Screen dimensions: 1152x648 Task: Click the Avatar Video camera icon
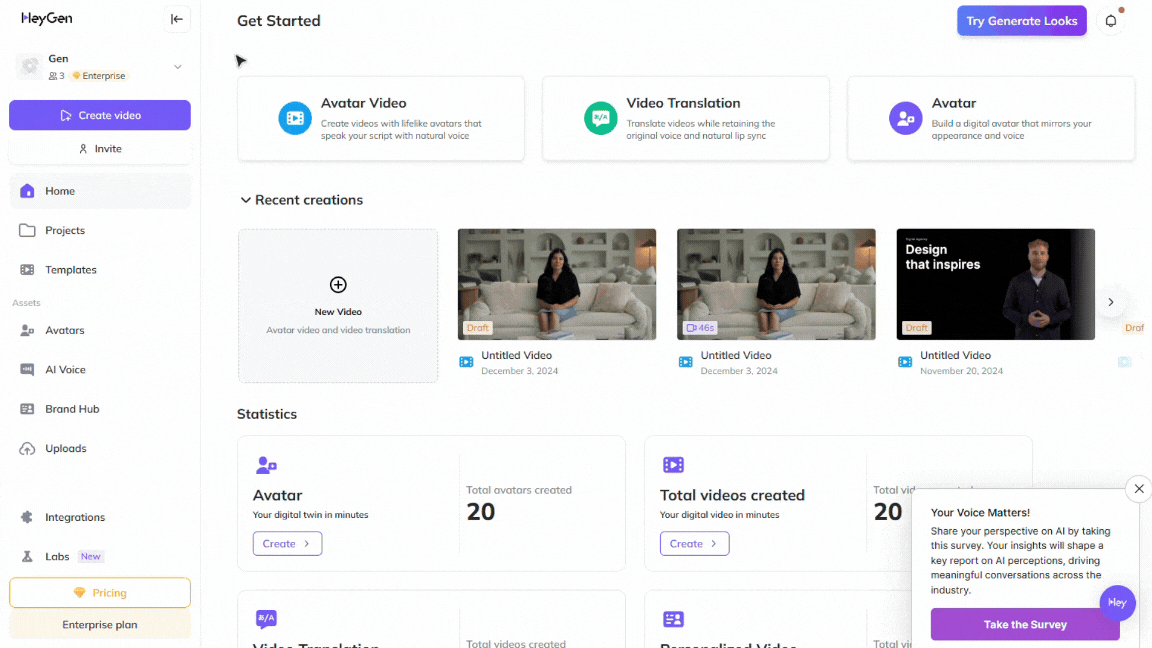tap(295, 118)
